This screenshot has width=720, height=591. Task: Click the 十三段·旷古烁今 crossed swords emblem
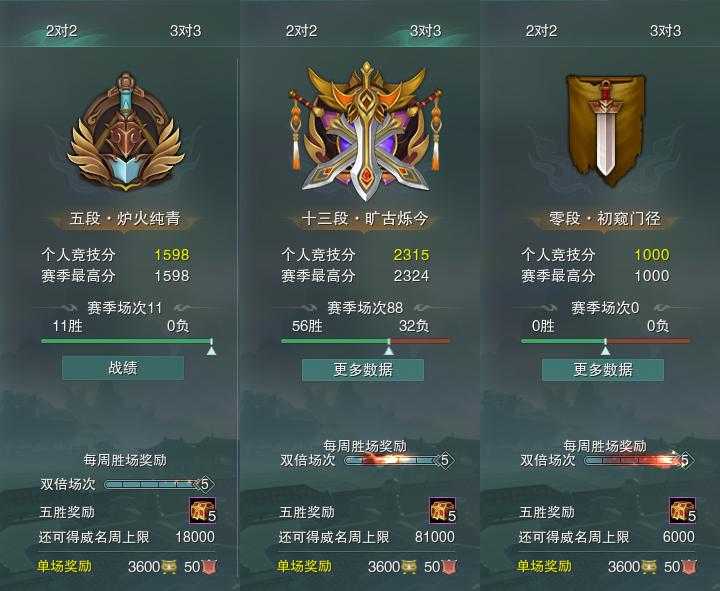pos(366,131)
